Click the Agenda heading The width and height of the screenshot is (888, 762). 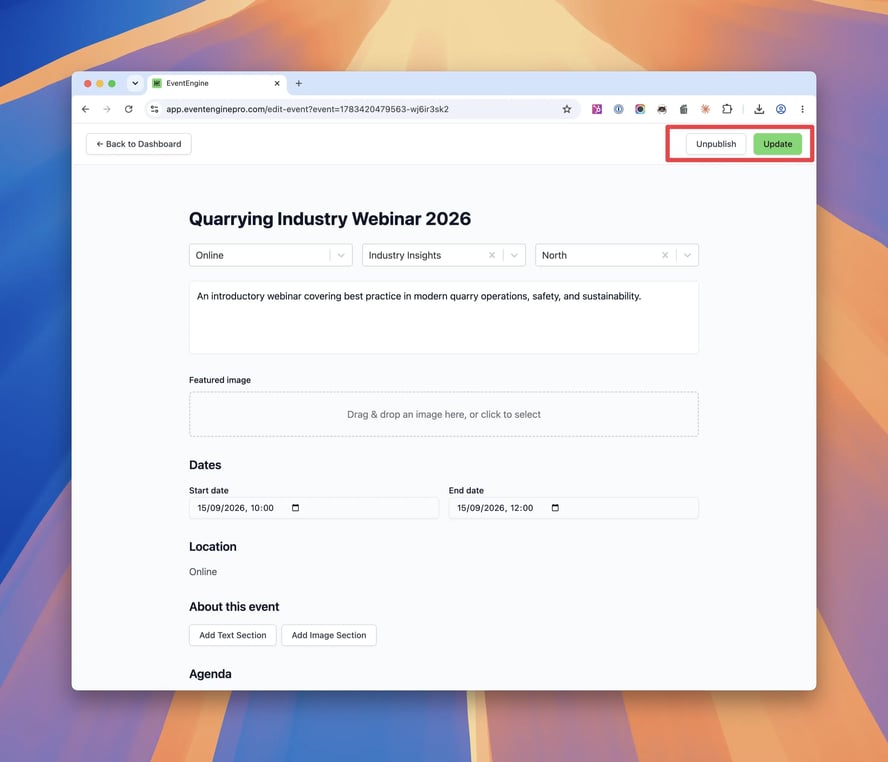point(210,674)
